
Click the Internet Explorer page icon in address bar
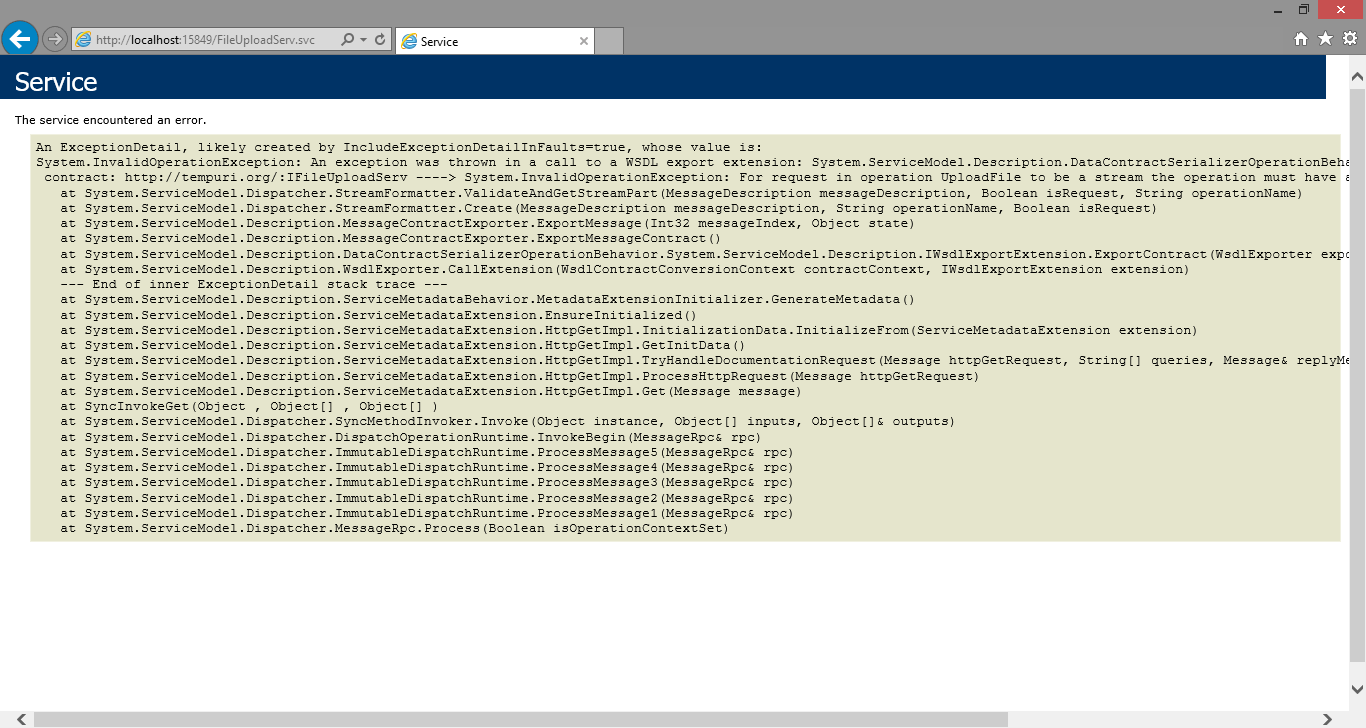click(83, 40)
